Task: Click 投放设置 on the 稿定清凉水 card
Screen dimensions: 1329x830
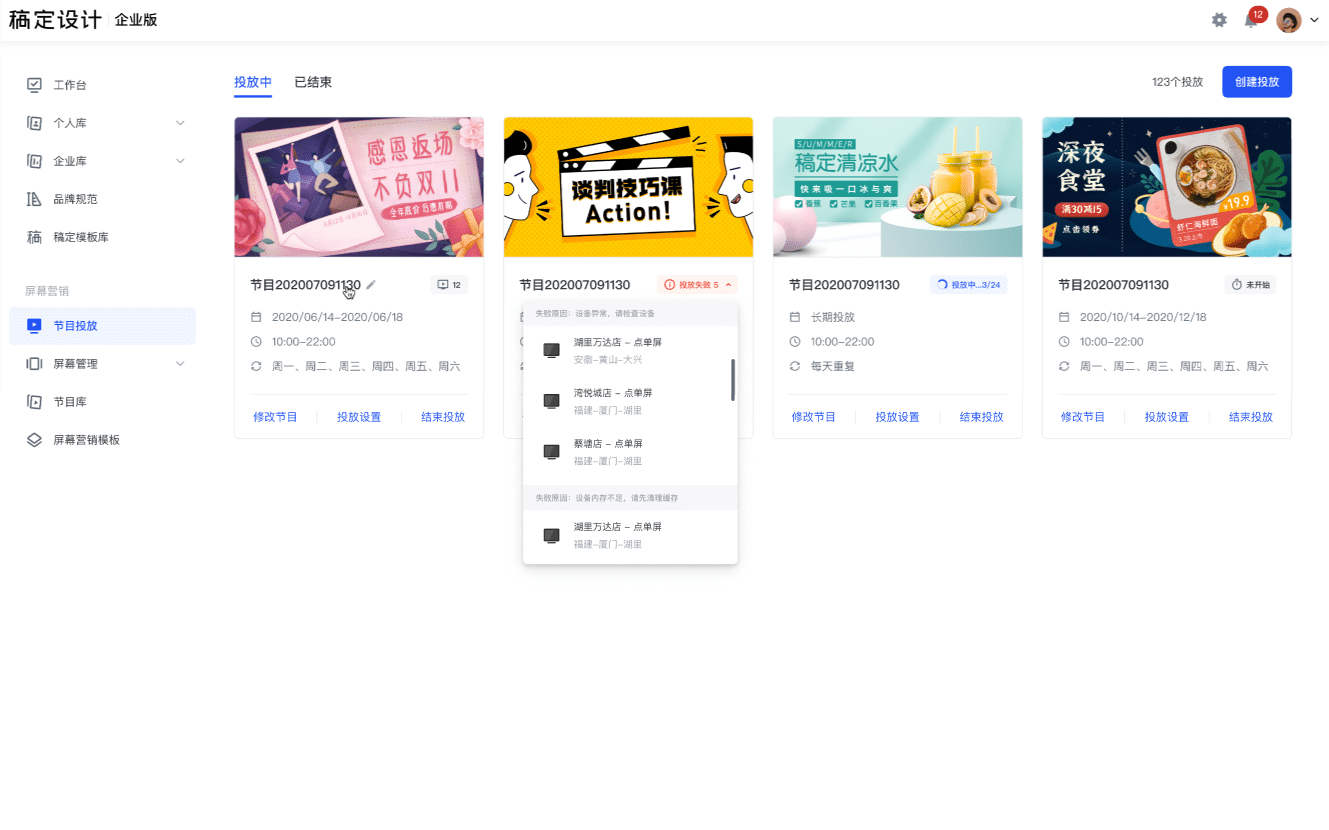Action: click(898, 417)
